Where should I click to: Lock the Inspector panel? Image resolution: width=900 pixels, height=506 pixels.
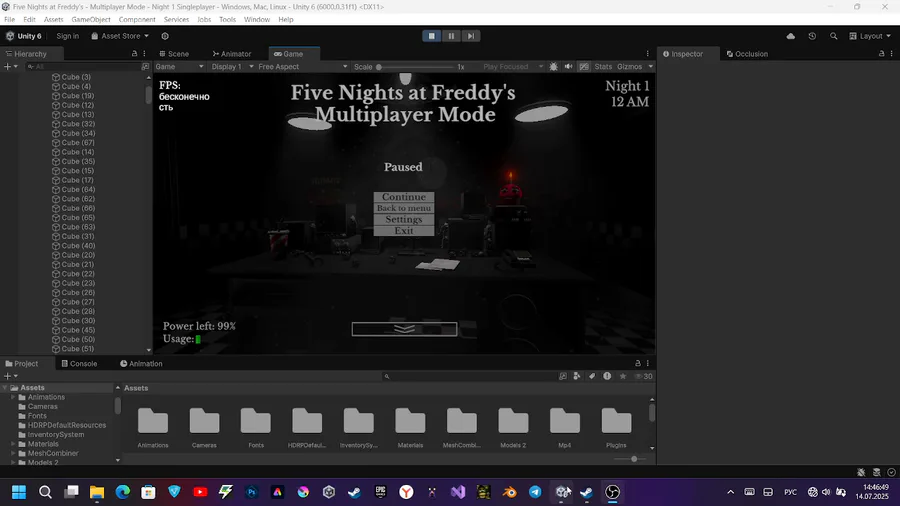point(882,53)
